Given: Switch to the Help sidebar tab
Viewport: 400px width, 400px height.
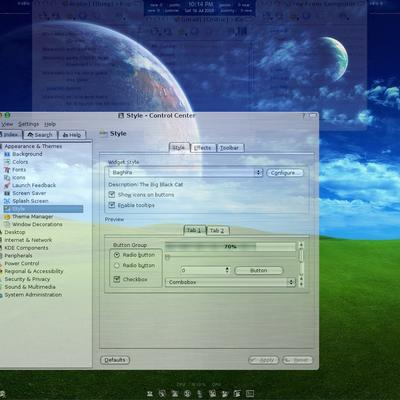Looking at the screenshot, I should tap(72, 135).
